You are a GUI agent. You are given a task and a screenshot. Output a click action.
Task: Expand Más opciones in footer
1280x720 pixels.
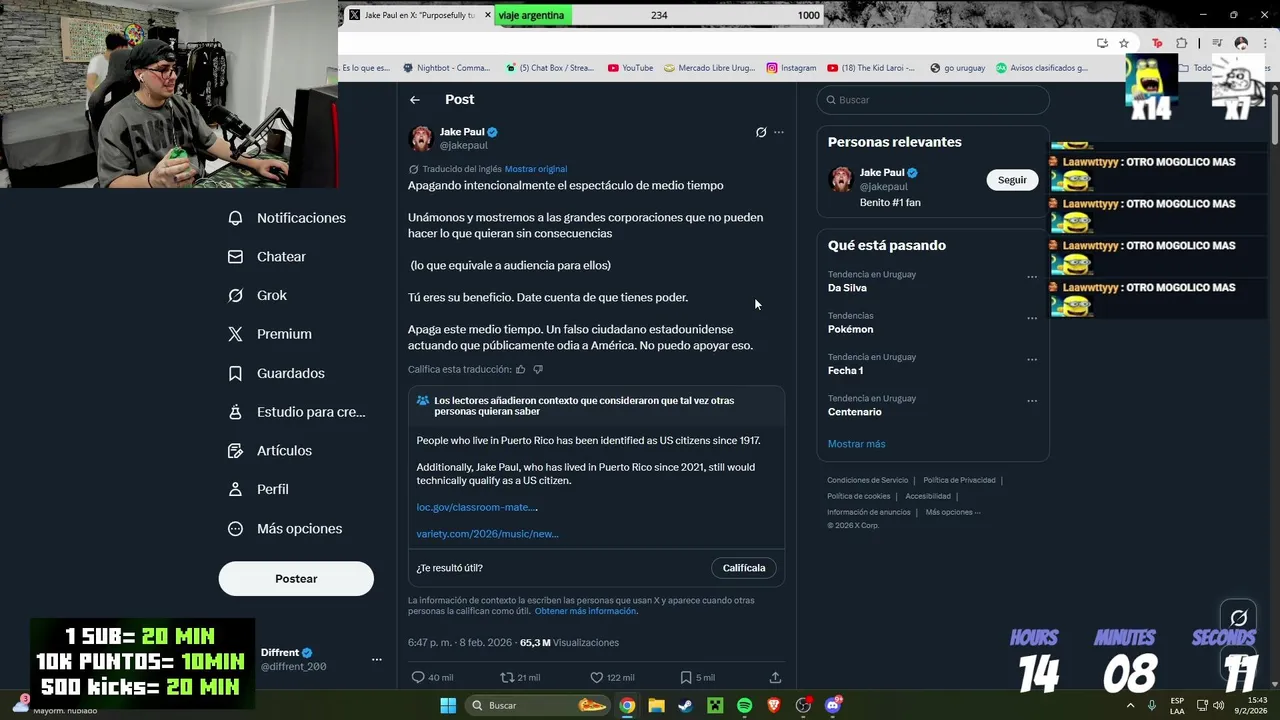coord(952,512)
